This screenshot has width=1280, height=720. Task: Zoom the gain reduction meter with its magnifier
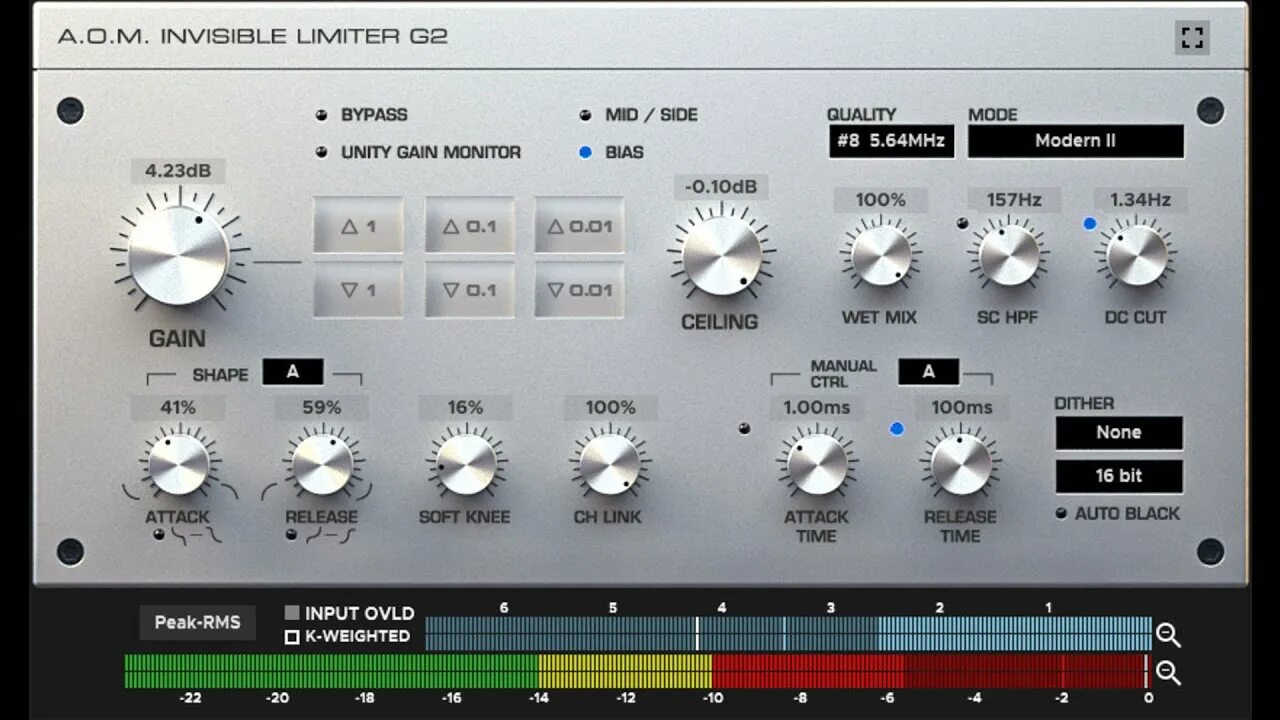pos(1168,634)
